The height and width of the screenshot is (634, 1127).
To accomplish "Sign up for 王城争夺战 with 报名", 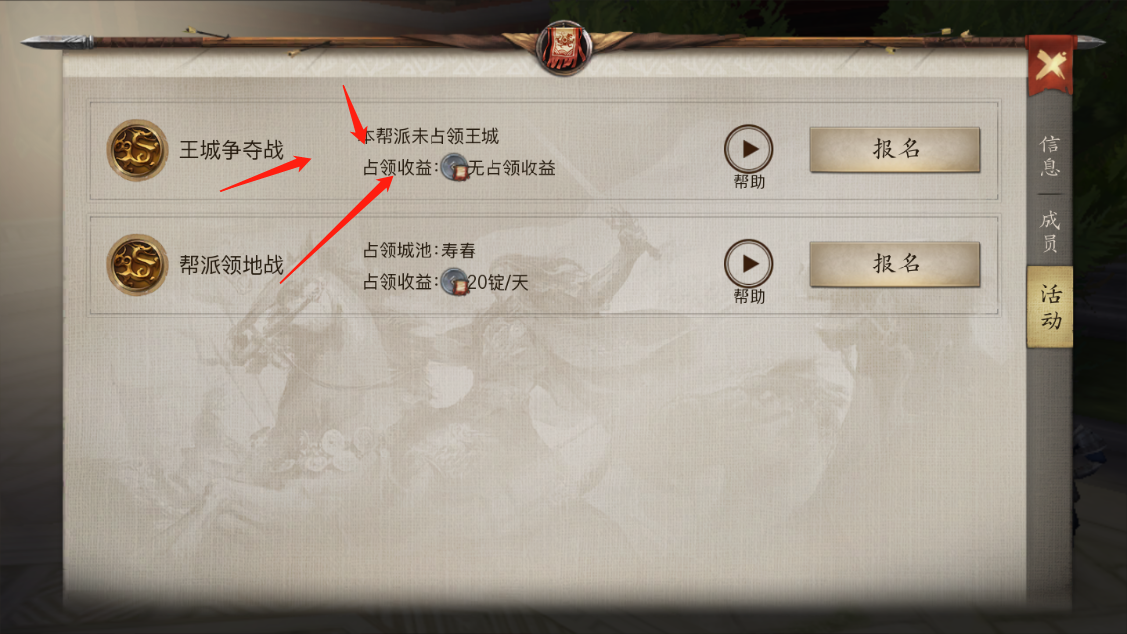I will [x=895, y=150].
